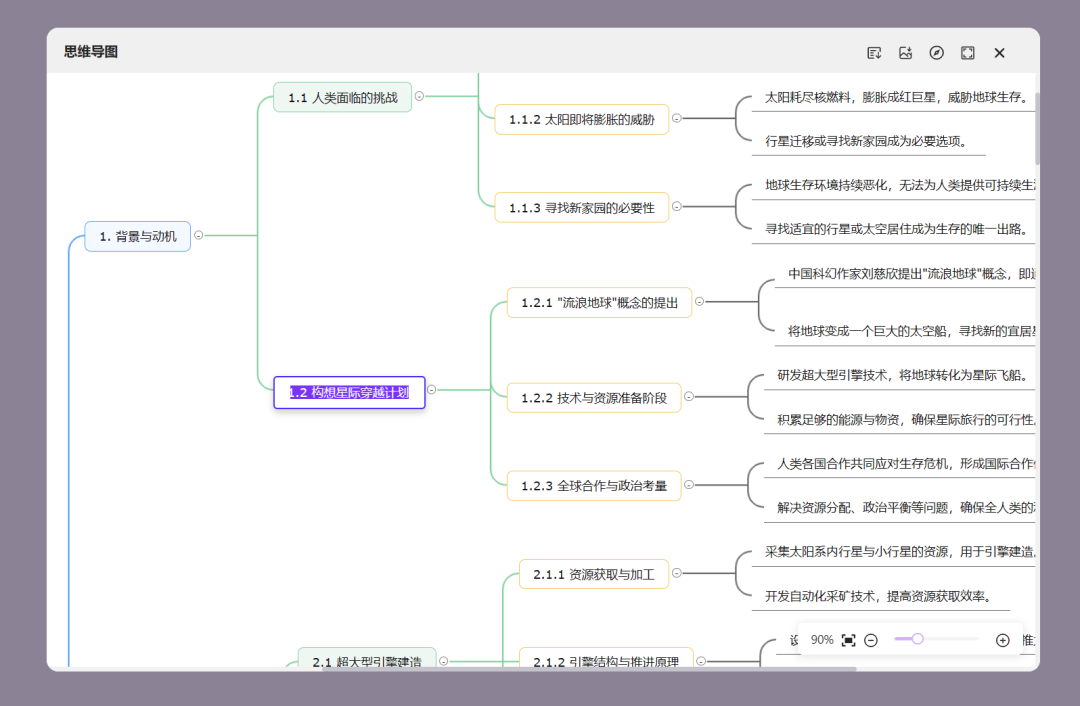Collapse 1.1.2 太阳即将膨胀的威胁 children
Screen dimensions: 1080x706
(677, 119)
